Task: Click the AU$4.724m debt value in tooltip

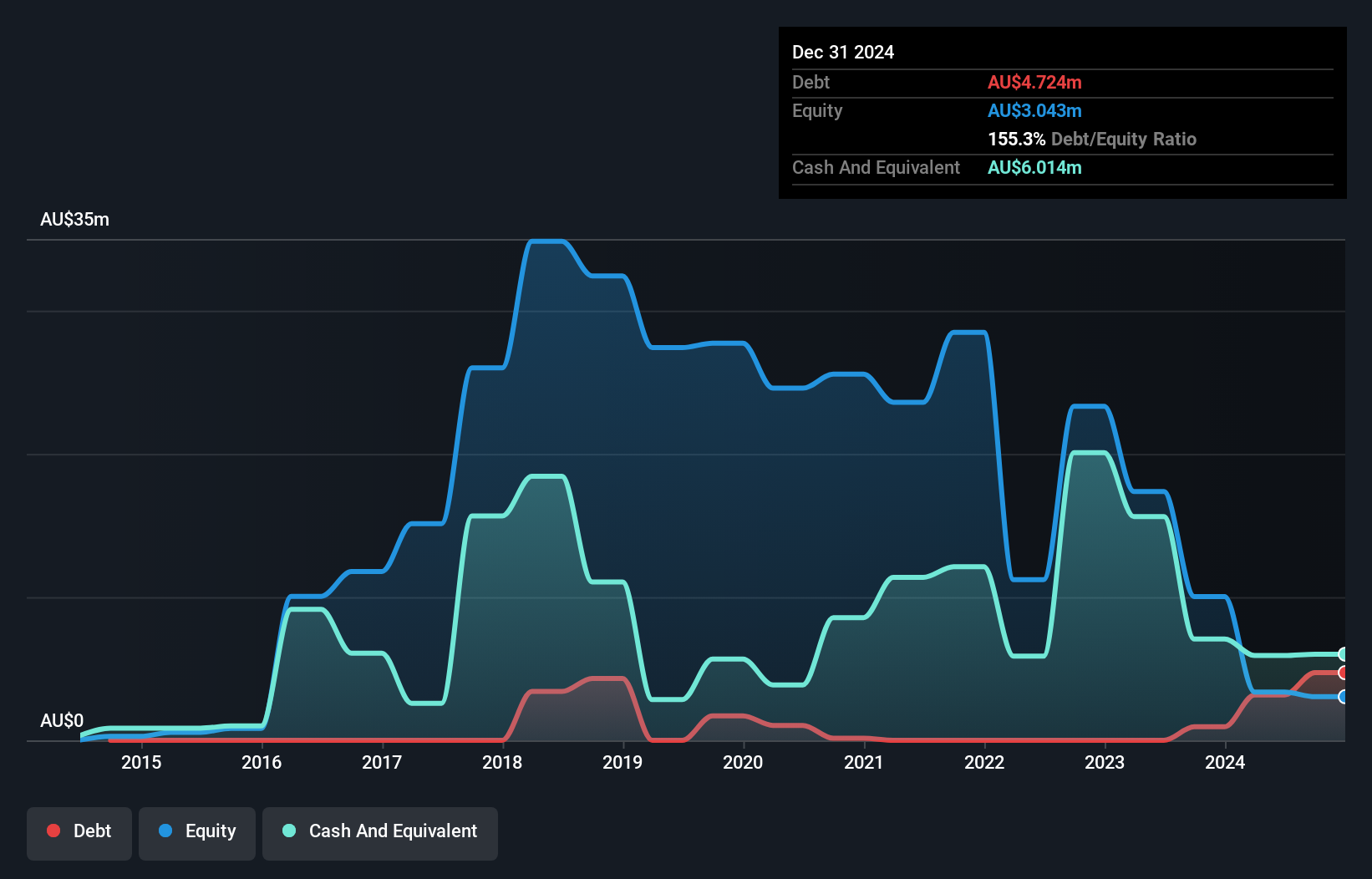Action: (x=1034, y=82)
